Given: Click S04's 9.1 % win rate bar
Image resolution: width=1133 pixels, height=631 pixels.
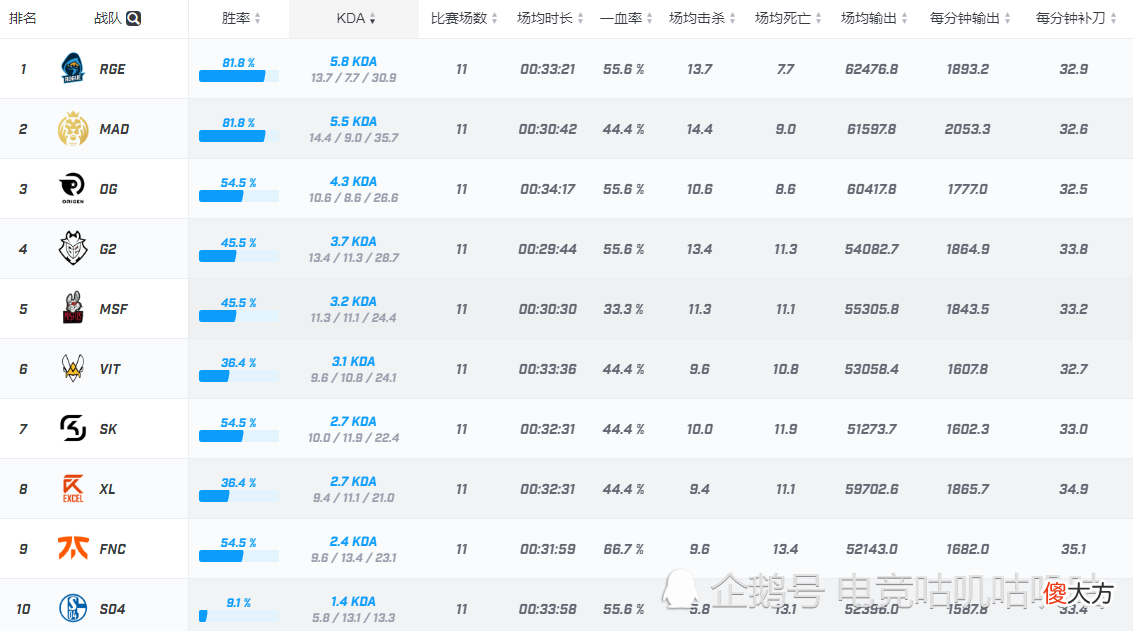Looking at the screenshot, I should coord(238,616).
